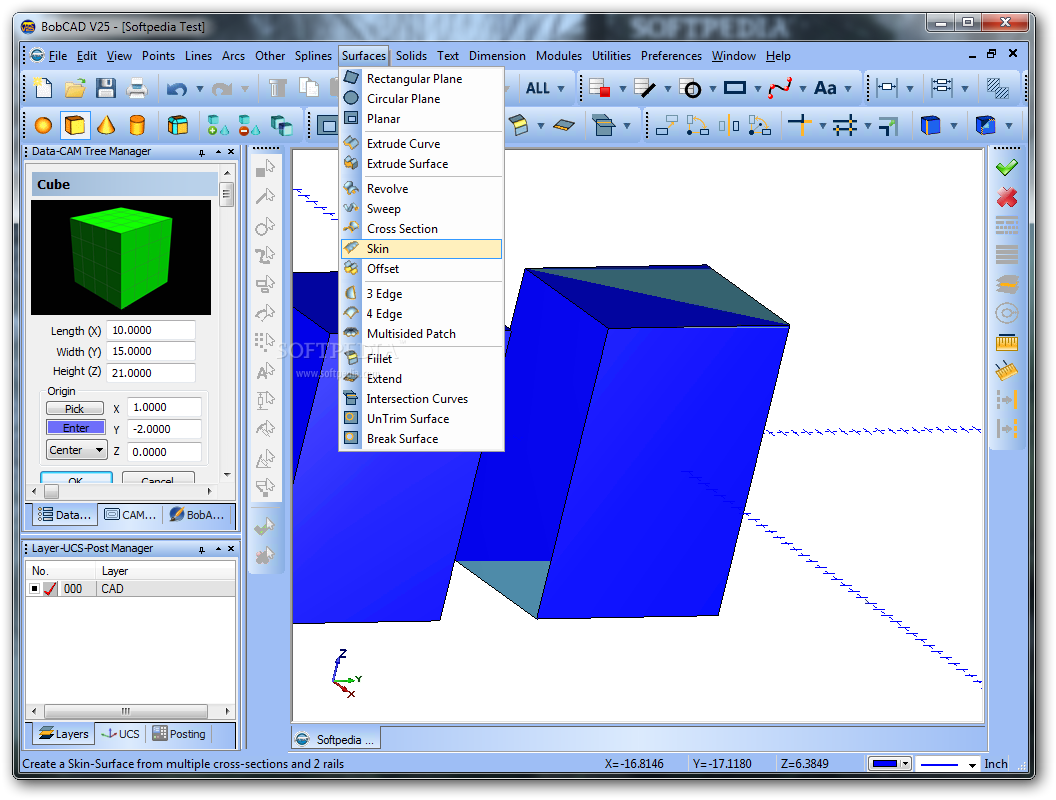
Task: Expand the Aa text options dropdown arrow
Action: click(x=848, y=89)
